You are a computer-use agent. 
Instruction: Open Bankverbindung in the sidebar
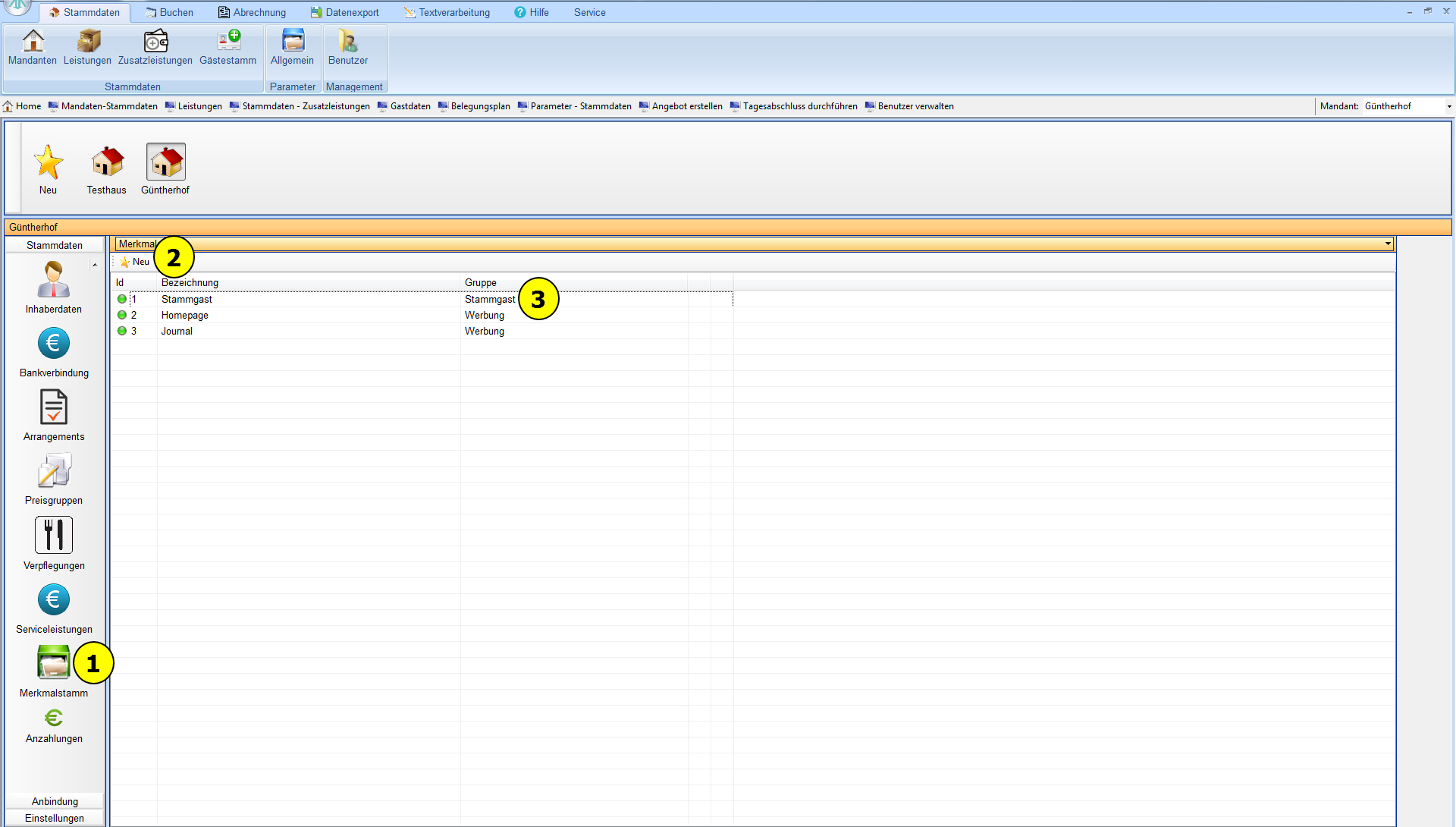click(54, 344)
